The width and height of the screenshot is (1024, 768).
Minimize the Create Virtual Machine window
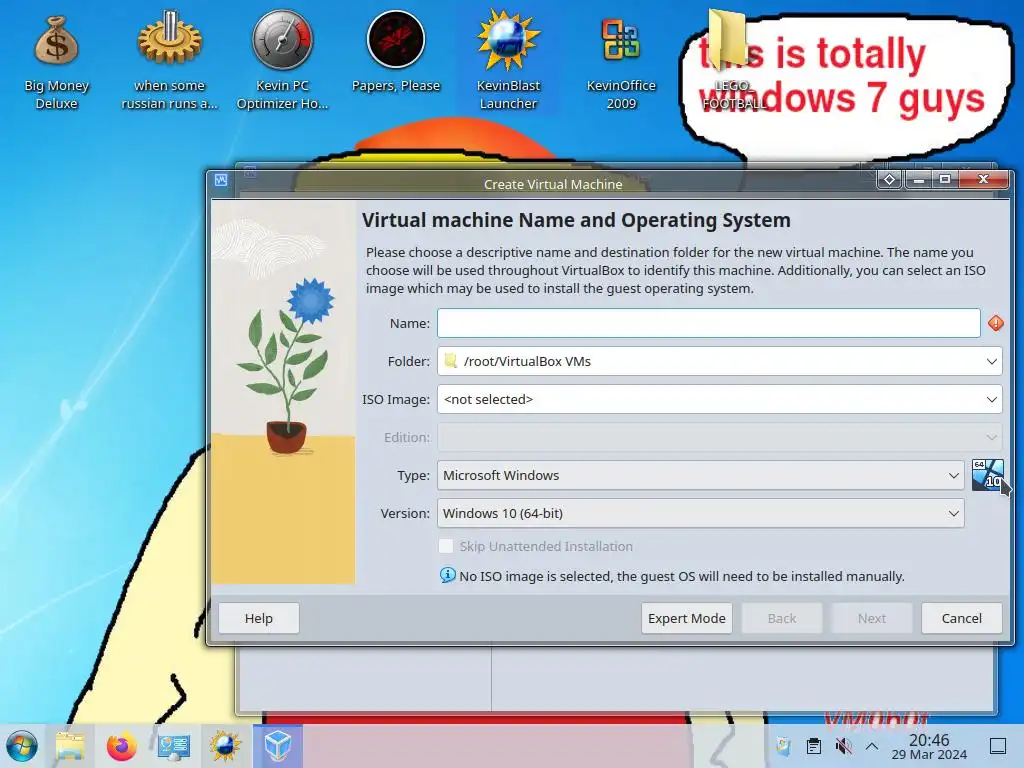(x=919, y=180)
